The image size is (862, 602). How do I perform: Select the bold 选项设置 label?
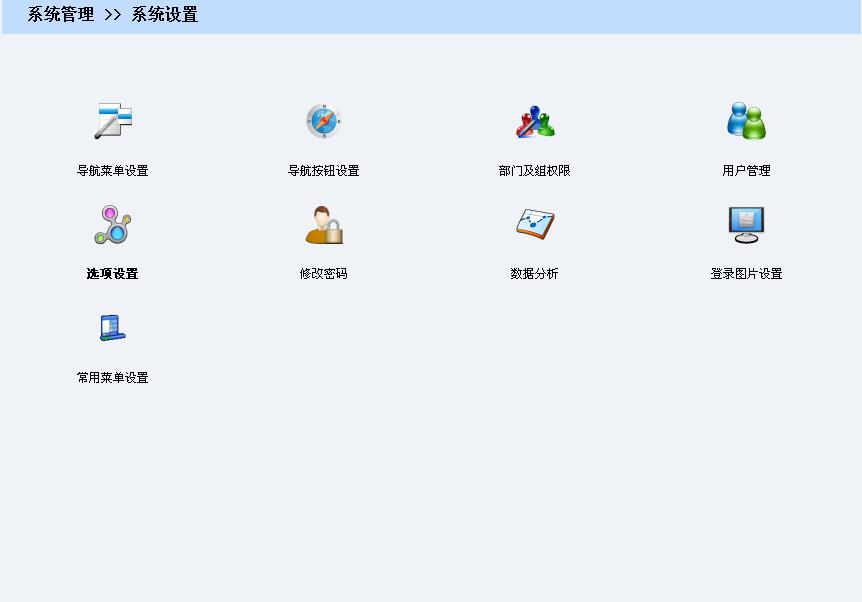pyautogui.click(x=112, y=274)
